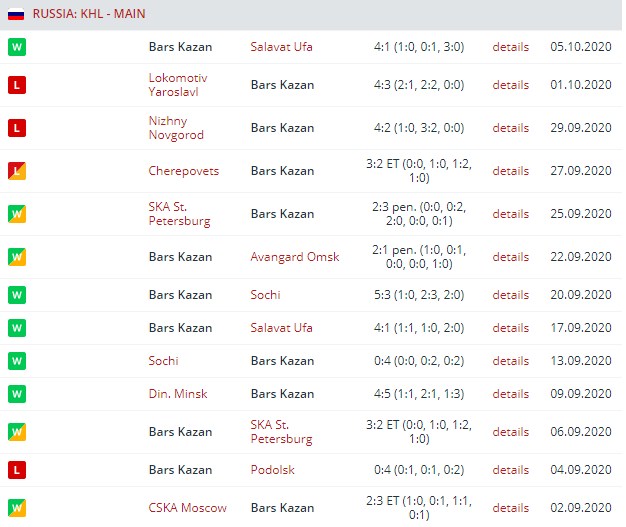Click the Russian flag icon in header
The height and width of the screenshot is (527, 626).
15,14
